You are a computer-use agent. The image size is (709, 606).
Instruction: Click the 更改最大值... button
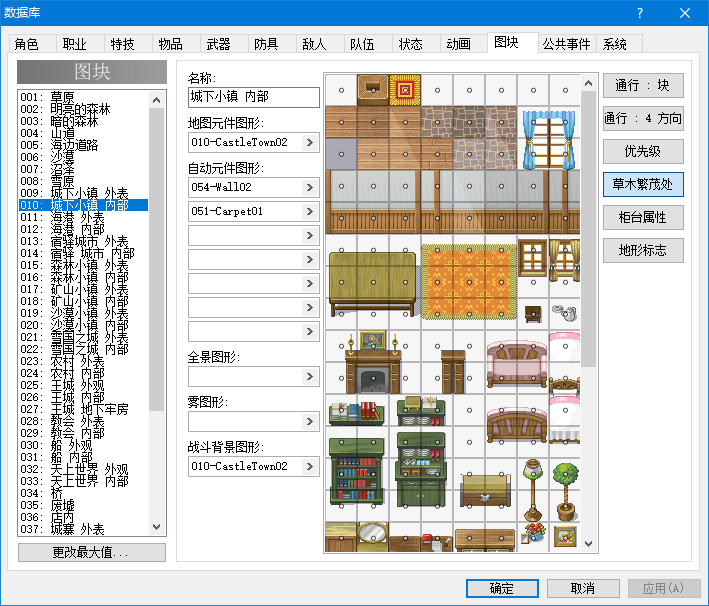92,552
